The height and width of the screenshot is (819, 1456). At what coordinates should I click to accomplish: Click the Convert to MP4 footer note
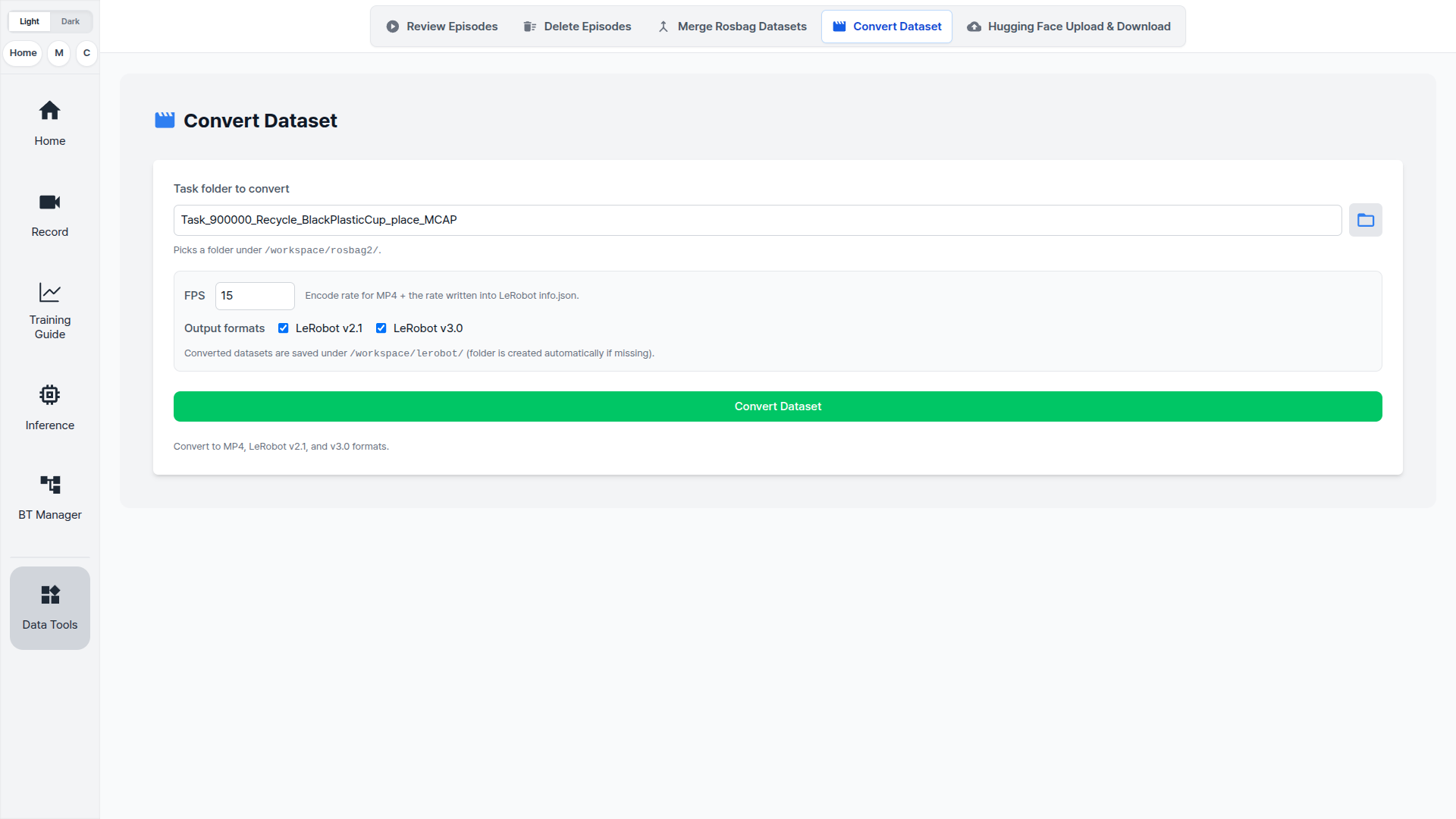click(x=281, y=447)
